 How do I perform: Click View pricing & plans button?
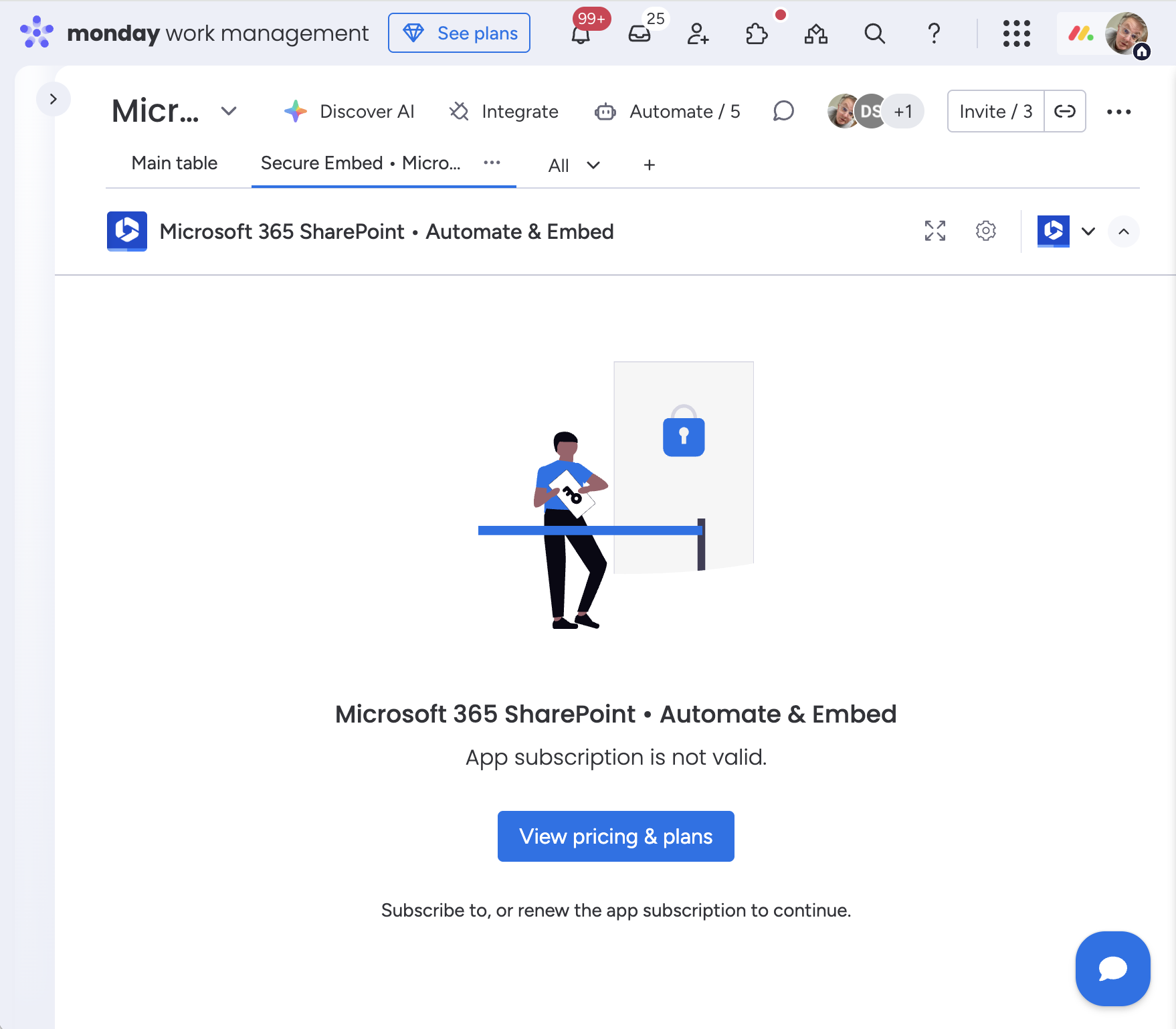pos(615,836)
